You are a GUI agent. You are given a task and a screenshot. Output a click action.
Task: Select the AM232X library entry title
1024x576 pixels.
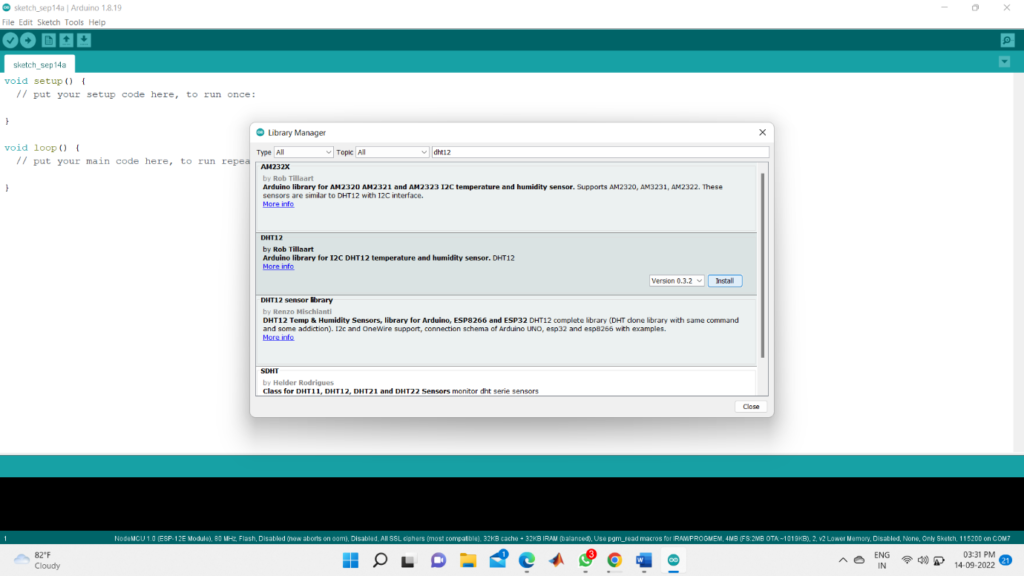click(275, 167)
